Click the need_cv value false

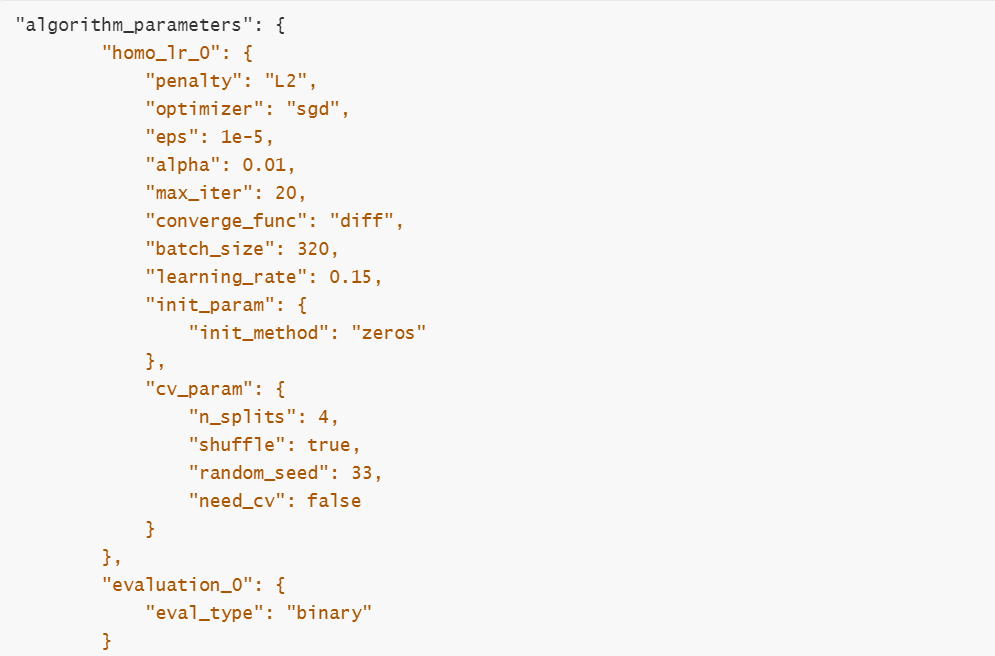pos(334,501)
